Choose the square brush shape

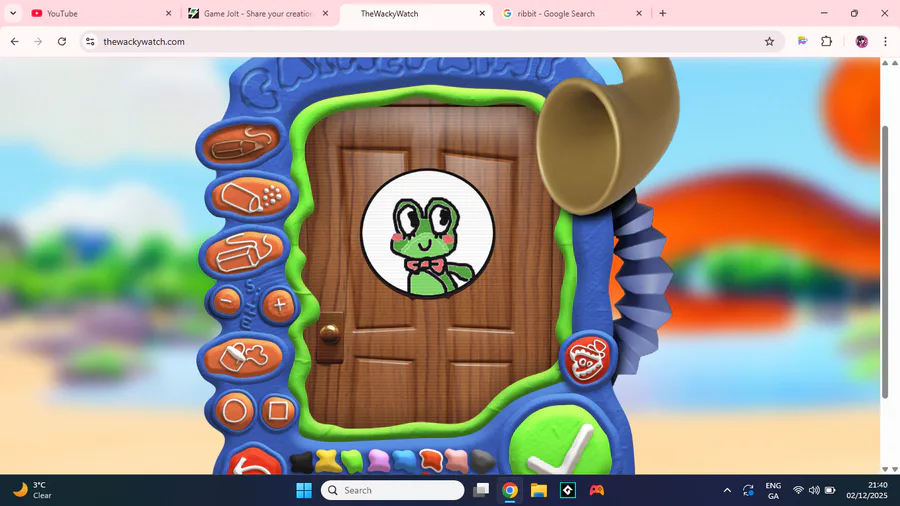(278, 411)
